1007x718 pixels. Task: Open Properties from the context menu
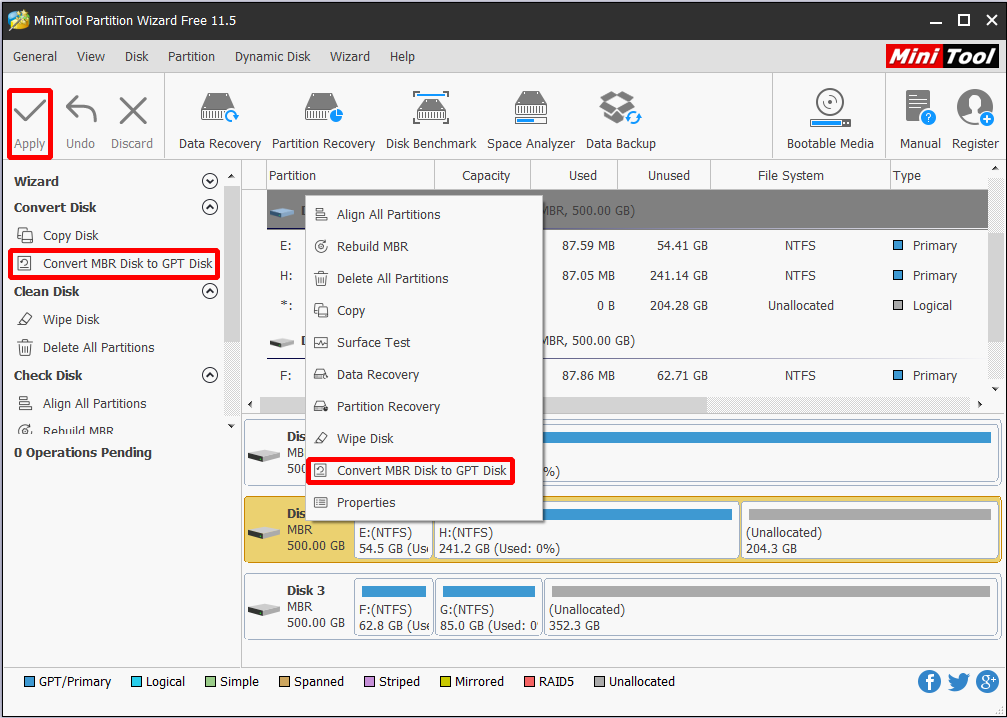424,503
